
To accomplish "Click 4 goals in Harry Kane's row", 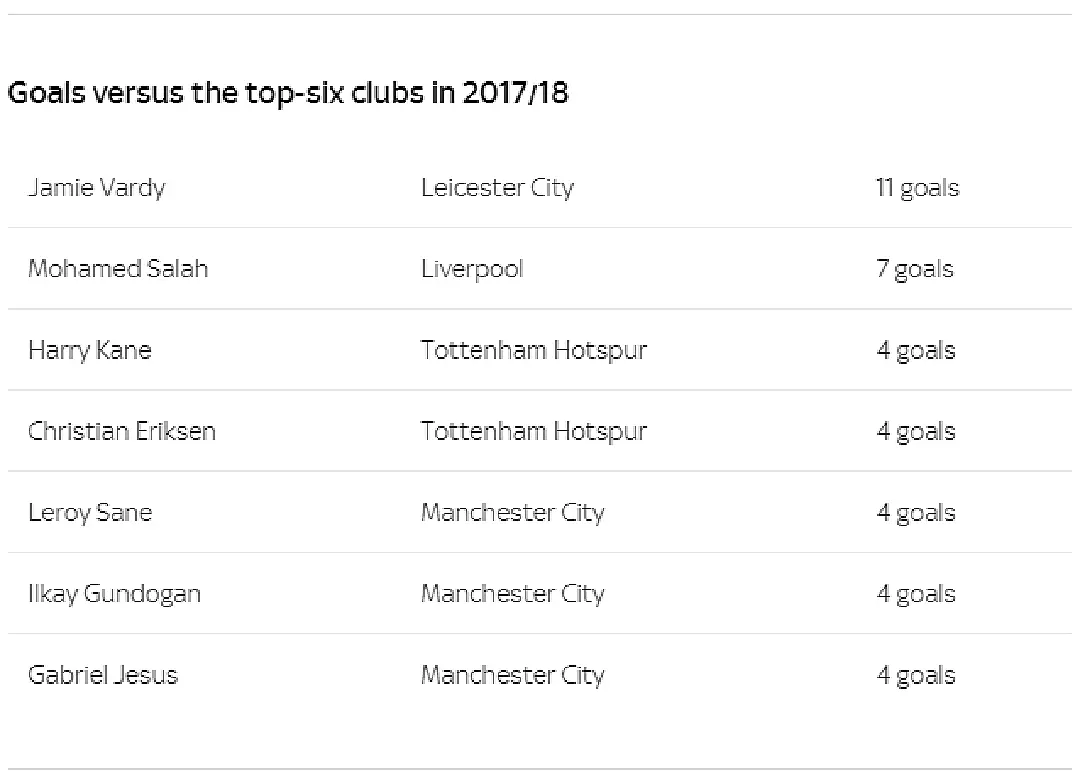I will pyautogui.click(x=915, y=351).
